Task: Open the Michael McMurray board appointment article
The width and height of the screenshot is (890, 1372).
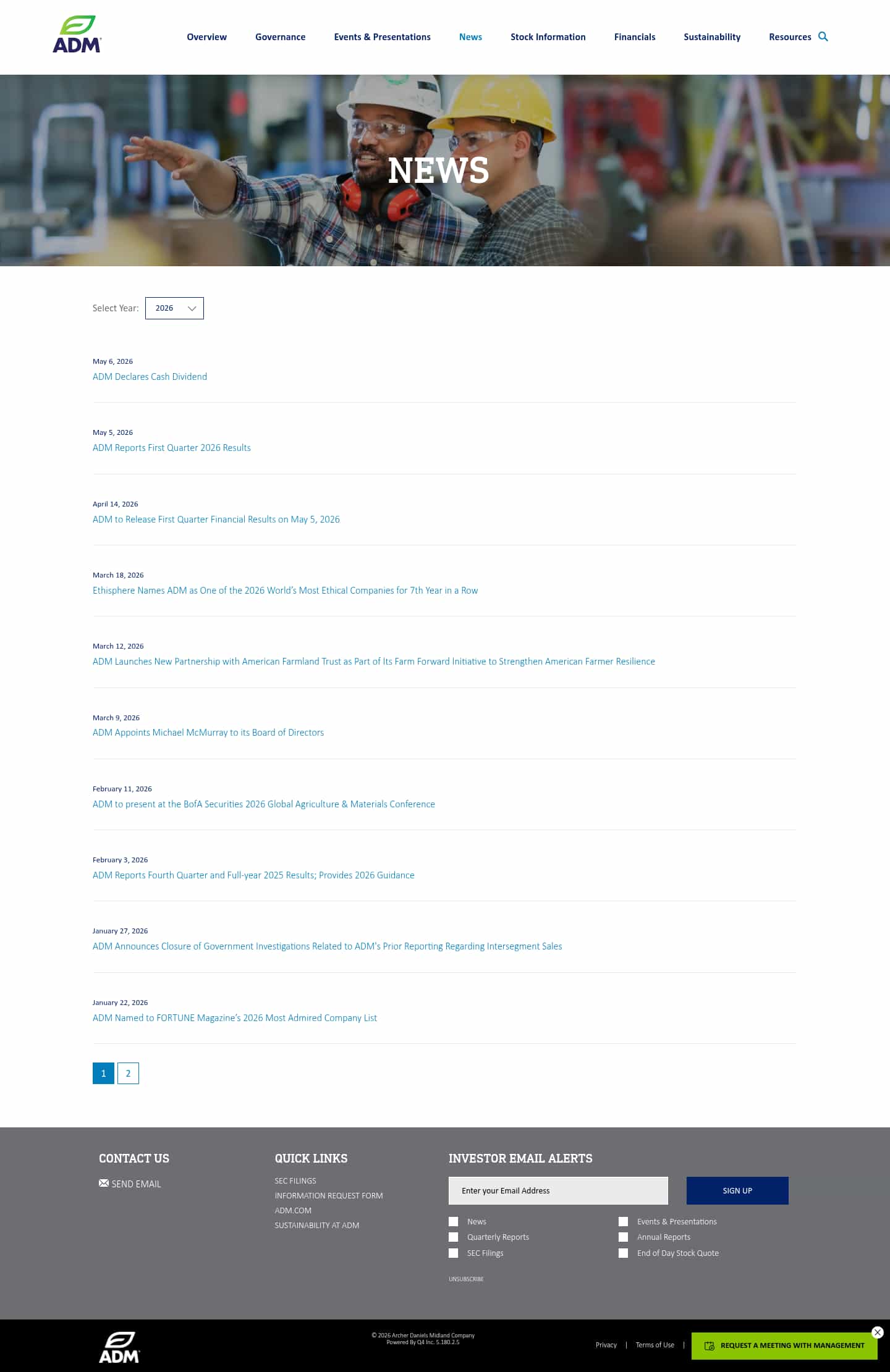Action: pos(208,733)
